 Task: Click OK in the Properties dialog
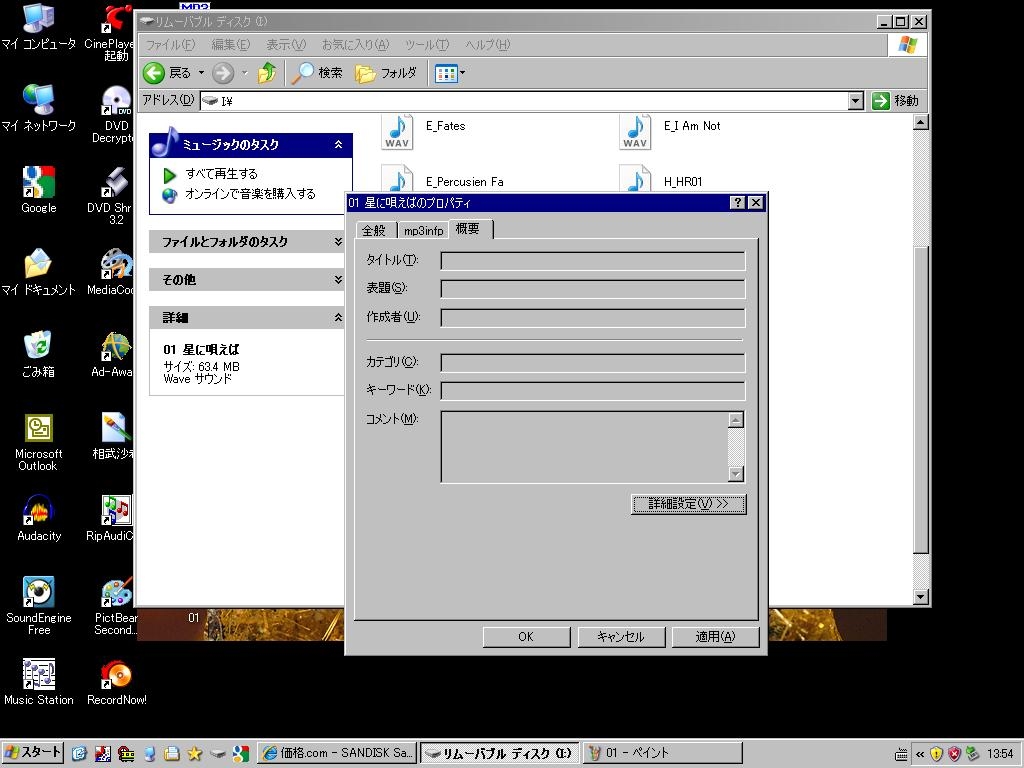click(x=526, y=637)
